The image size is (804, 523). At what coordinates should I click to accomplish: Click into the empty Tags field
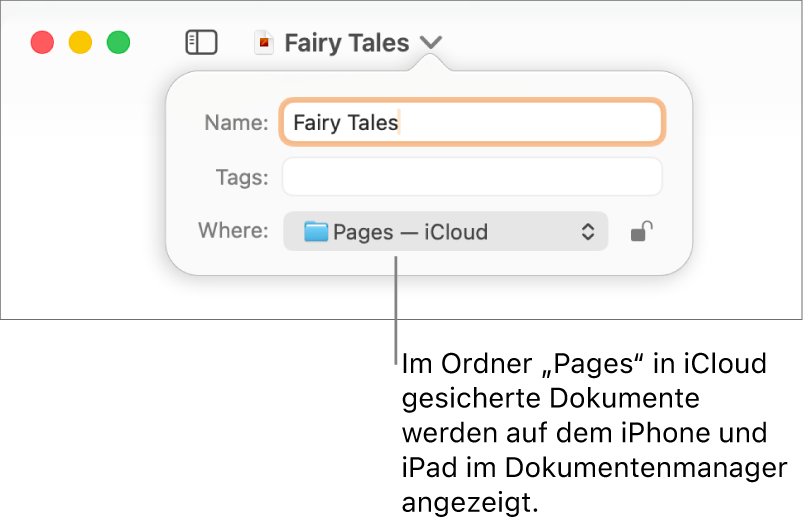click(472, 177)
